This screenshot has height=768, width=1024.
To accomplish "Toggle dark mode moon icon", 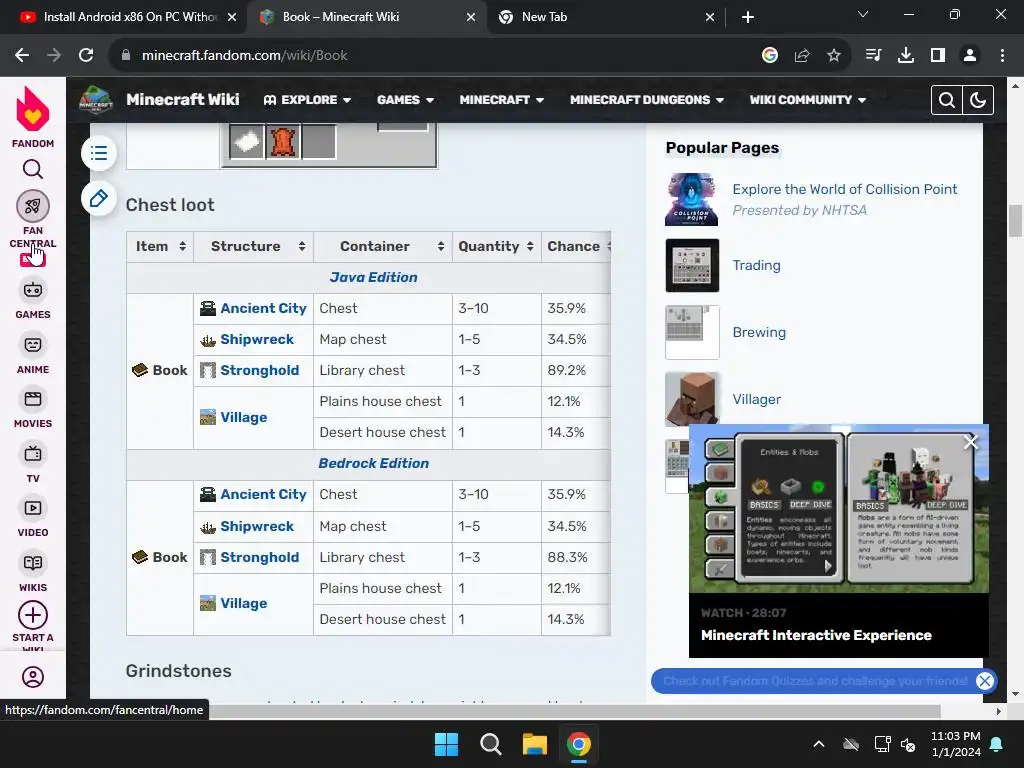I will [x=978, y=100].
